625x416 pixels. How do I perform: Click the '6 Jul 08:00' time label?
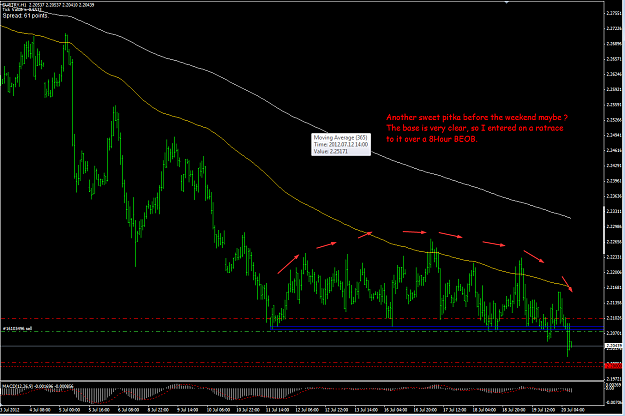tap(128, 410)
